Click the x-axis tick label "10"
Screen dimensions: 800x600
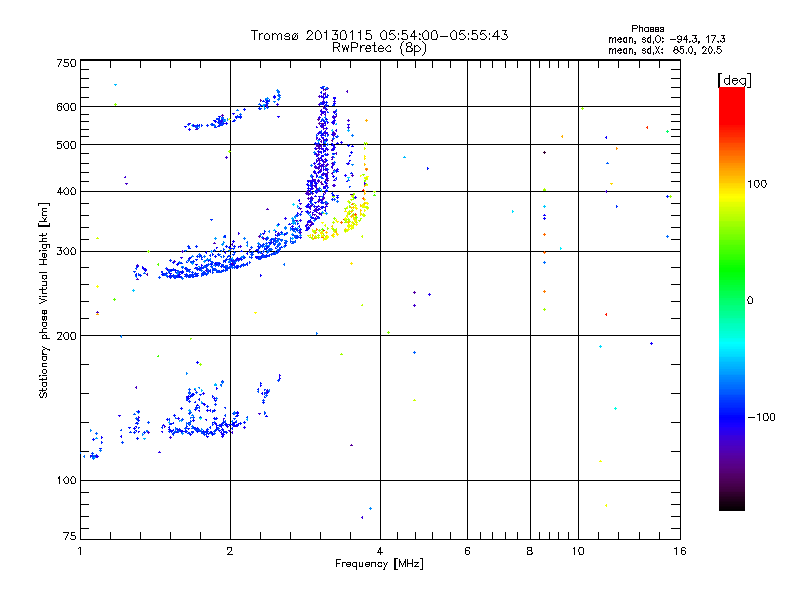[578, 551]
